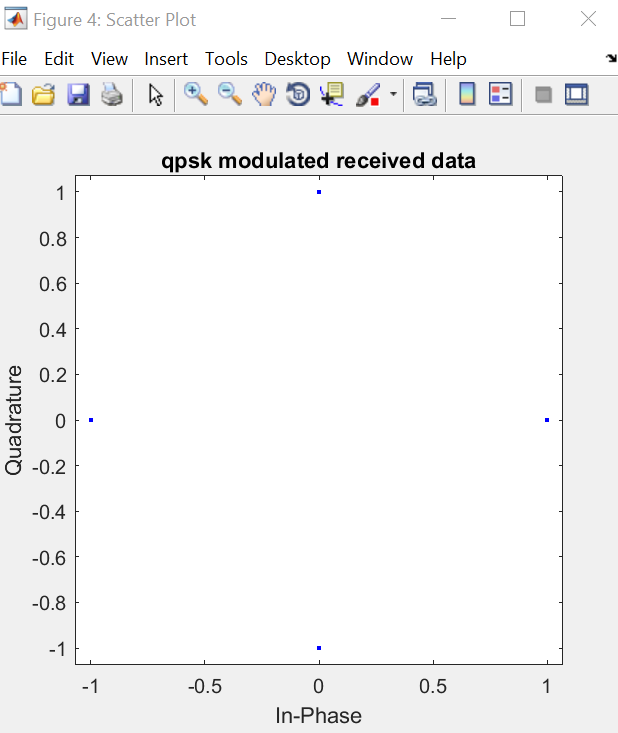Open the Help menu

[448, 59]
